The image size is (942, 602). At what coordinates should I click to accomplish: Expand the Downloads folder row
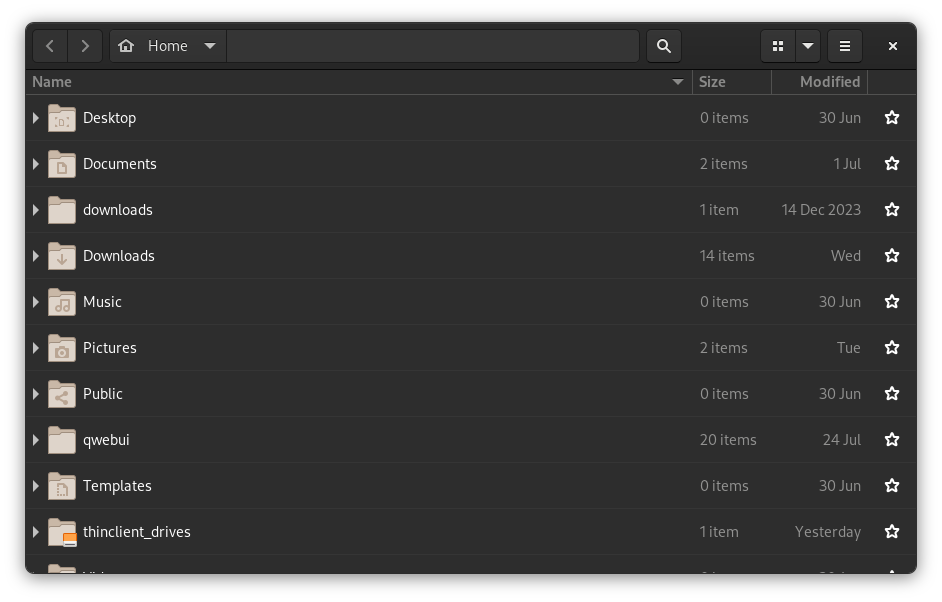coord(35,255)
